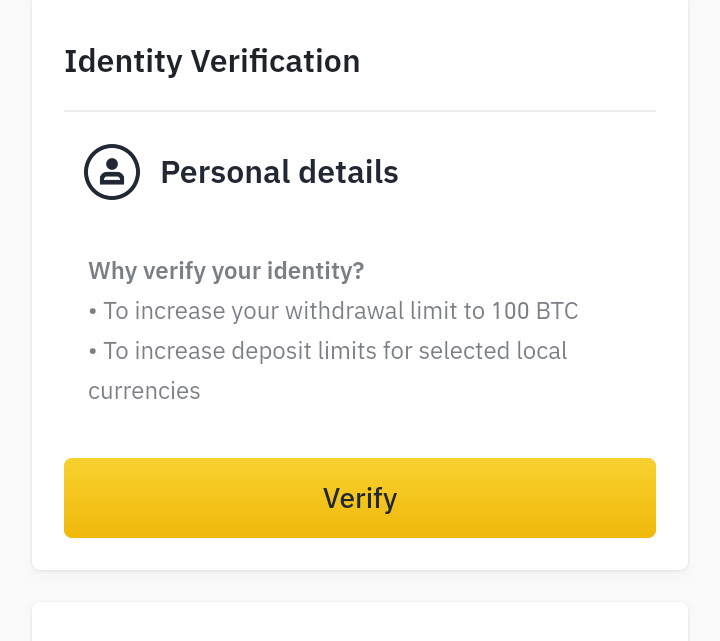Click the "Why verify your identity?" question

point(226,271)
